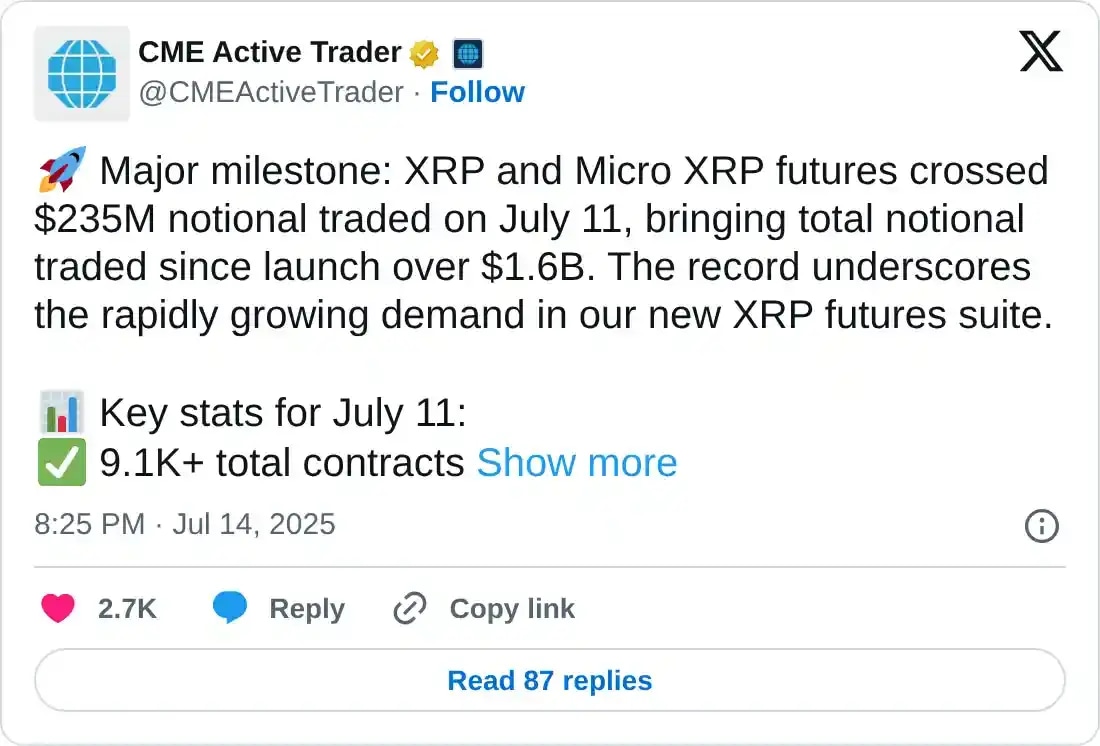Unfollow toggle via the Follow link
Screen dimensions: 1100x746
478,92
